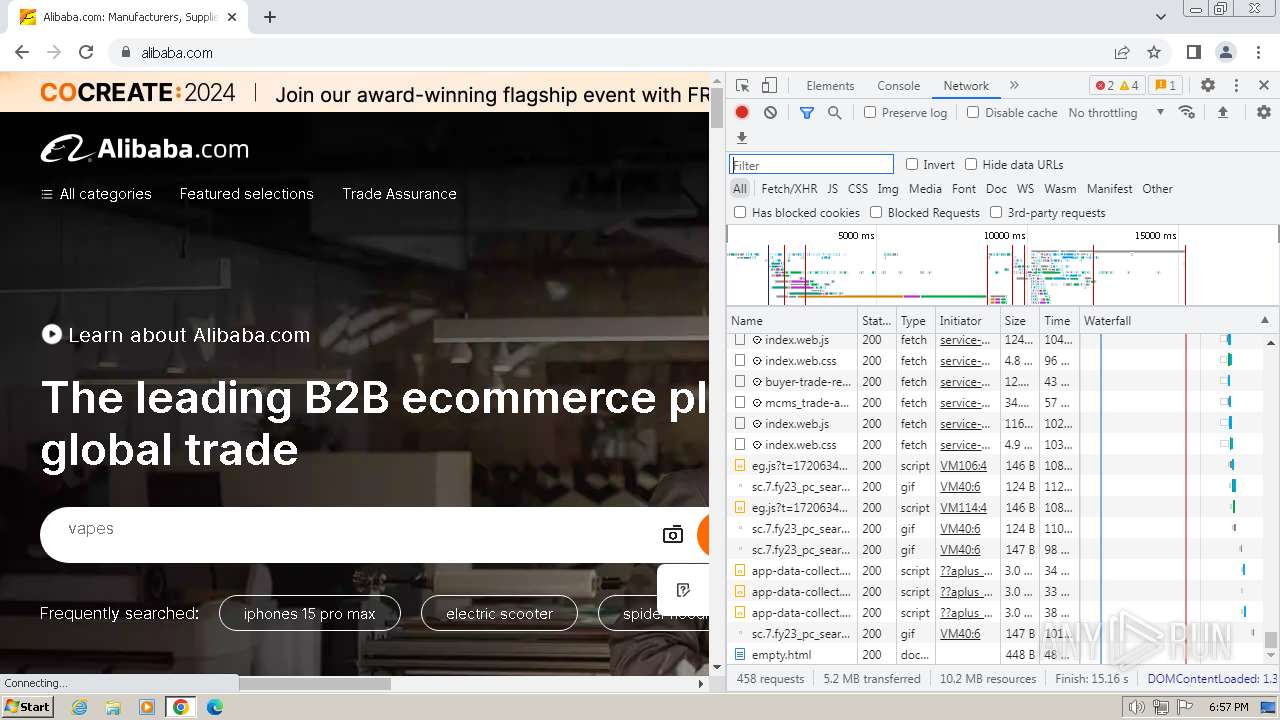Bookmark this page with star icon
Screen dimensions: 1280x720
pos(1154,53)
